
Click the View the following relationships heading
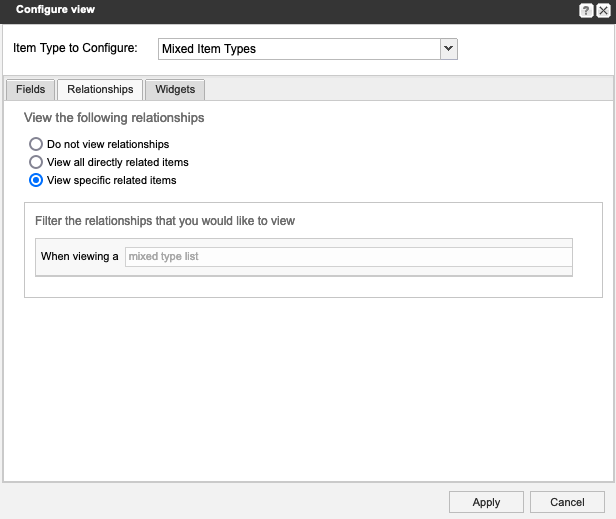click(x=114, y=118)
